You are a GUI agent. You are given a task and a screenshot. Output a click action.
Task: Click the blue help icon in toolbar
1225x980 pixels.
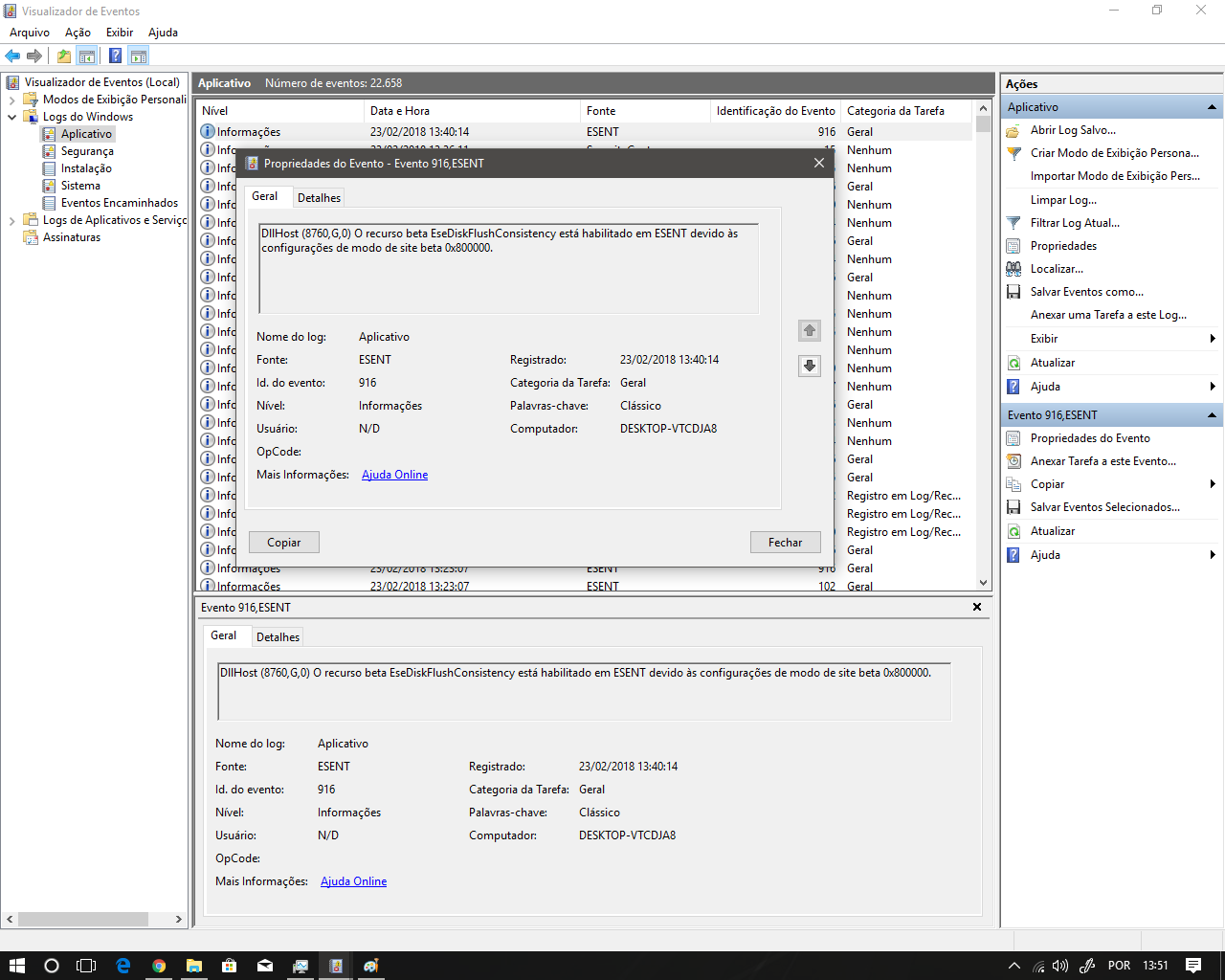coord(115,56)
